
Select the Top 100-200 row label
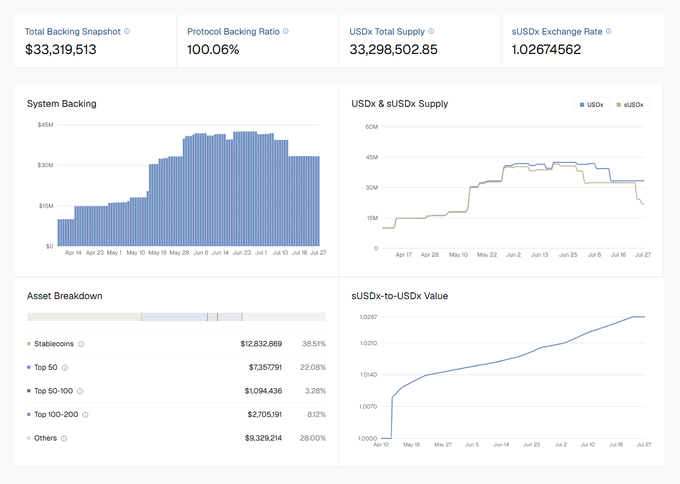pyautogui.click(x=56, y=414)
